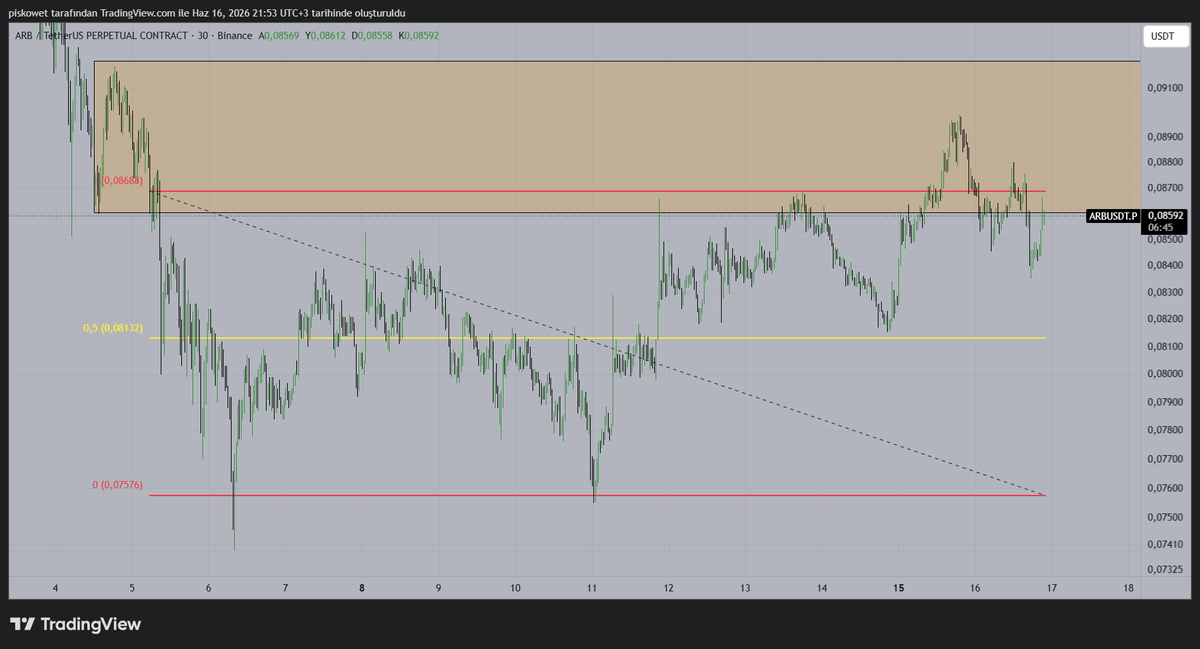Click the bold 8 date label
The height and width of the screenshot is (649, 1200).
tap(362, 588)
